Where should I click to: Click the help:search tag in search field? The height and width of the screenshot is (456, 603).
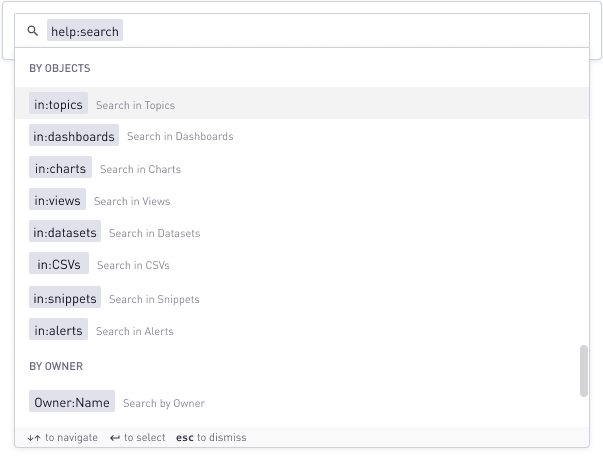[x=85, y=30]
